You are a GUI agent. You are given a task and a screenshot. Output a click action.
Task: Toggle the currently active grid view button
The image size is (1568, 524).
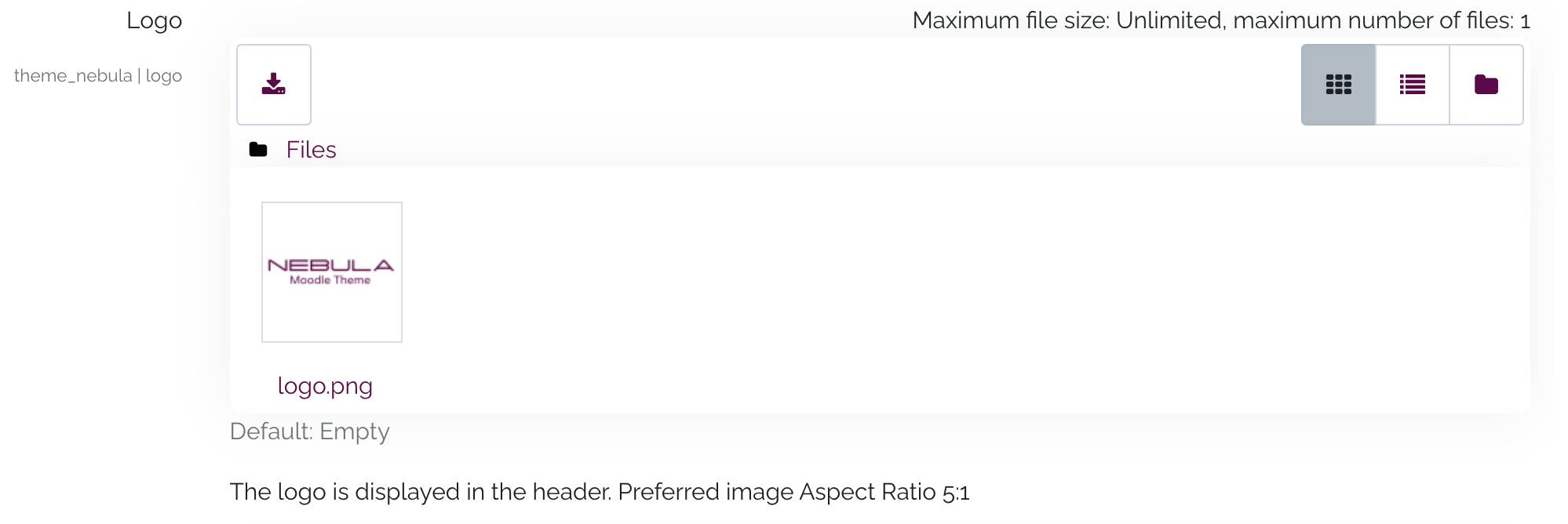coord(1336,84)
